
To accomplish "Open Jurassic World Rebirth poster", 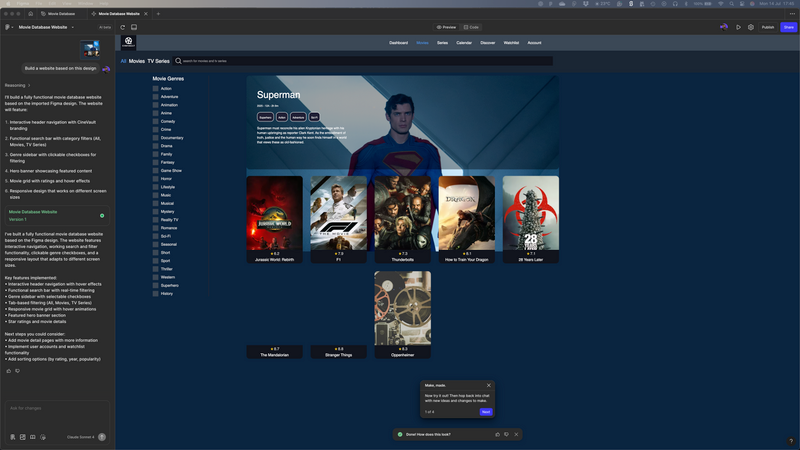I will click(x=274, y=213).
